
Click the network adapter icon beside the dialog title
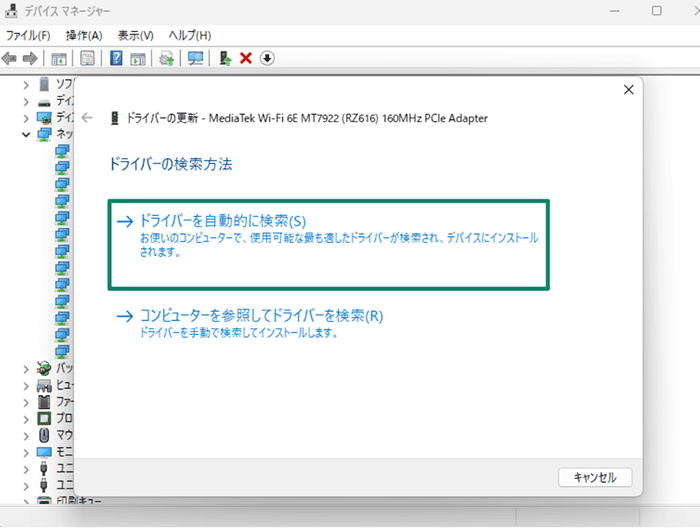point(115,118)
